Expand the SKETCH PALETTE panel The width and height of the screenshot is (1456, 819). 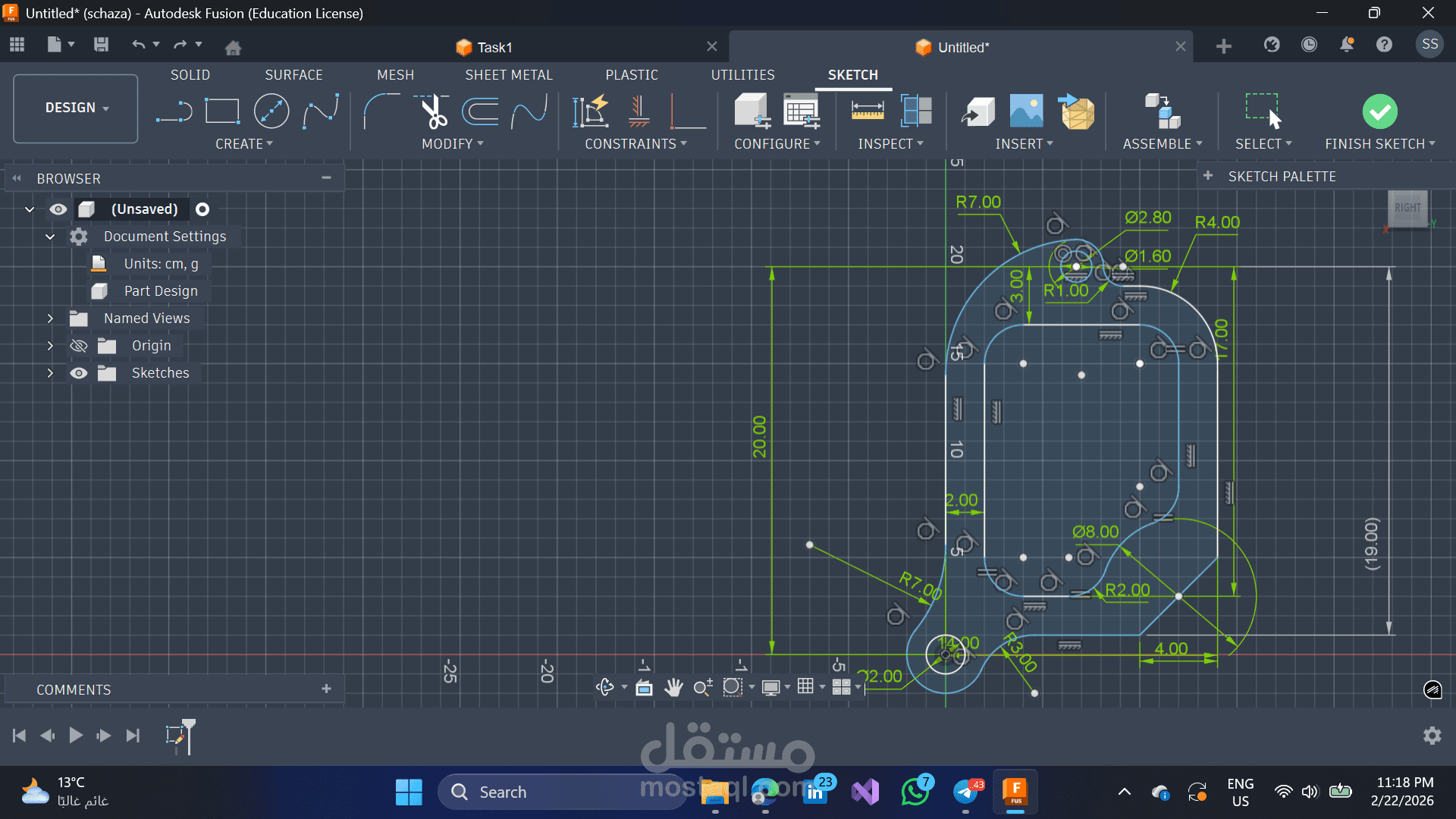pos(1208,176)
